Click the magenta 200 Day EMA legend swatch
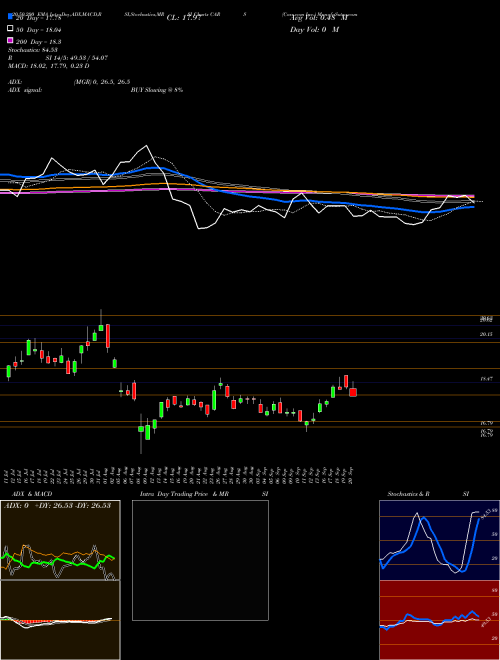This screenshot has width=500, height=660. (x=10, y=40)
